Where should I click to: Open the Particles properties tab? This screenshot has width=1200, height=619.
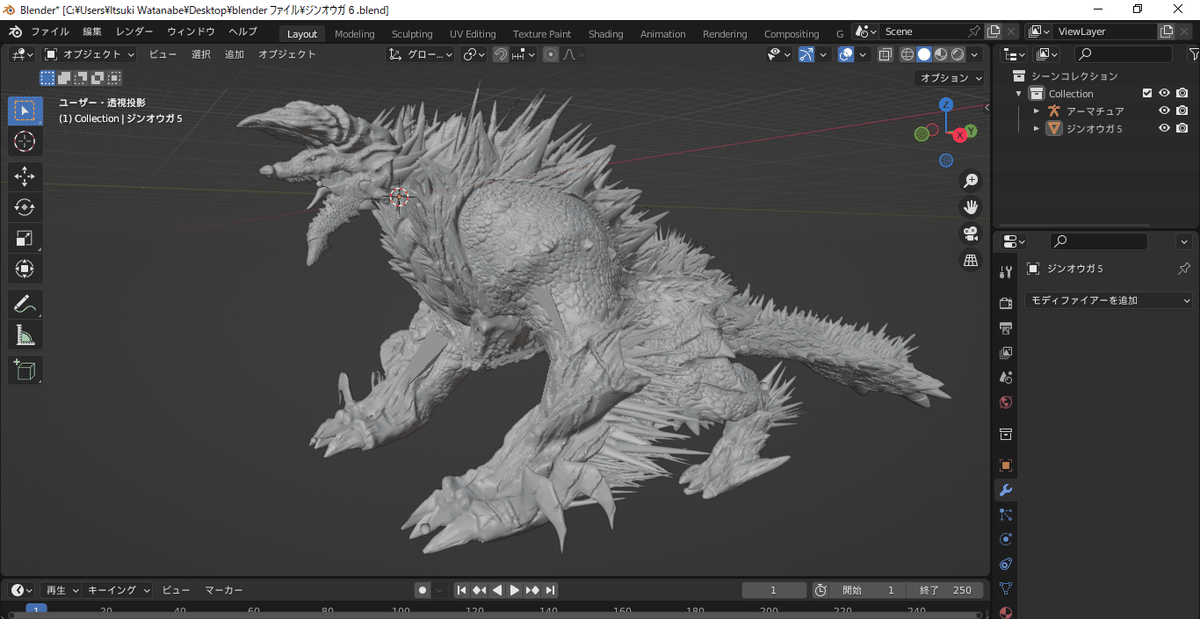coord(1006,515)
